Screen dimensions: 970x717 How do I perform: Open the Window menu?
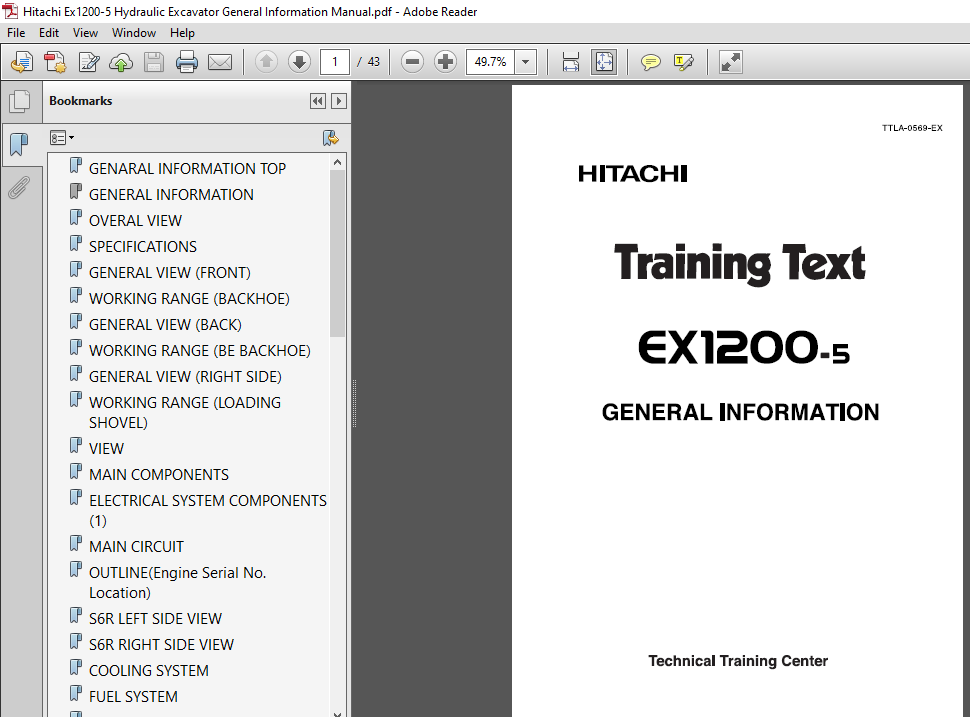tap(134, 33)
